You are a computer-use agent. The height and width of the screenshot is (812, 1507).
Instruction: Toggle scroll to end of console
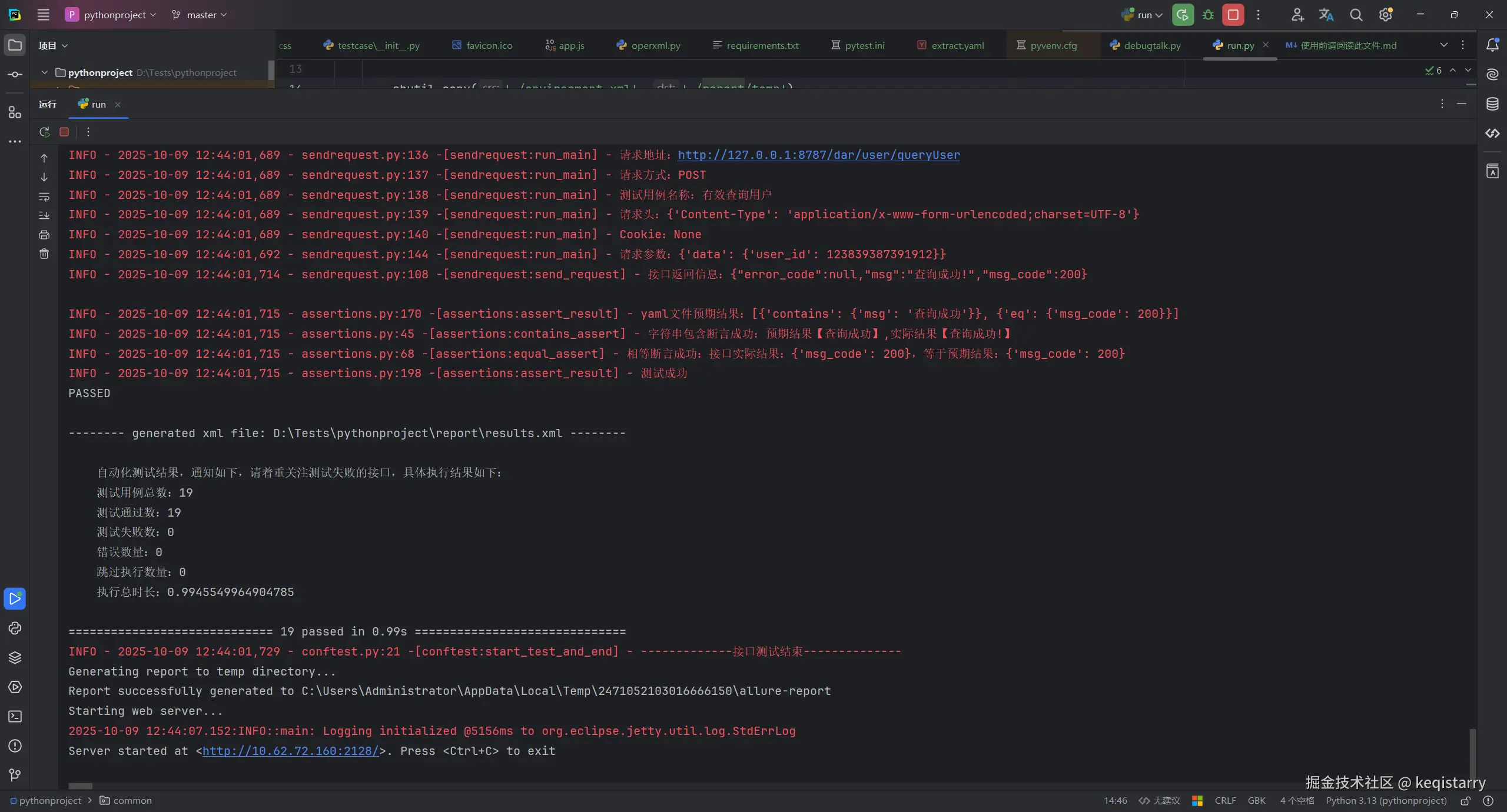coord(44,215)
